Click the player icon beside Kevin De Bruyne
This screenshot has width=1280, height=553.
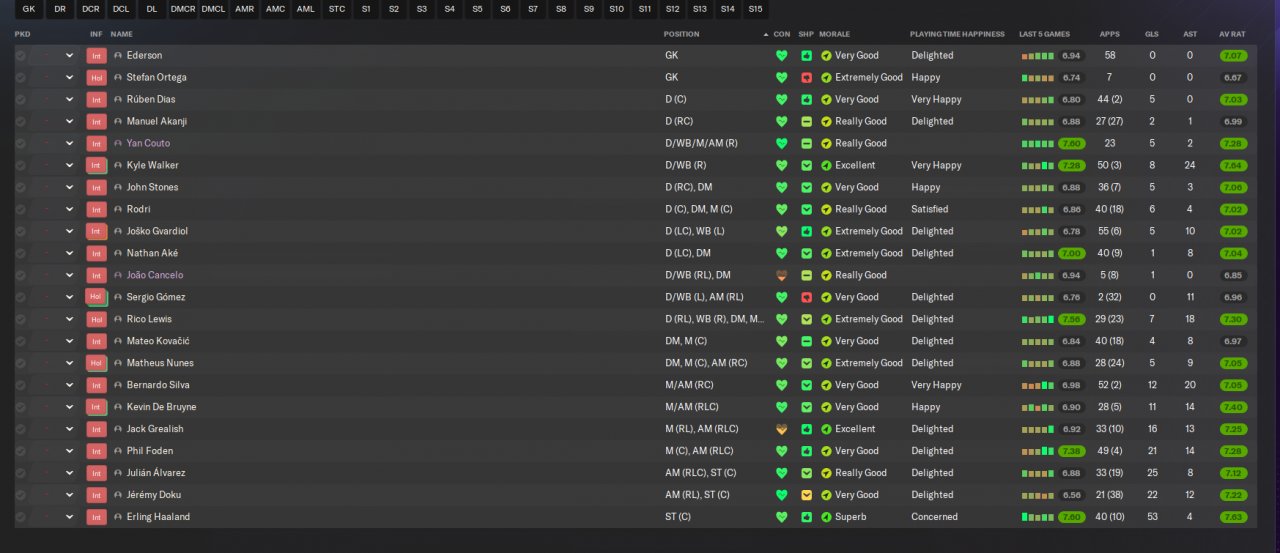(118, 408)
